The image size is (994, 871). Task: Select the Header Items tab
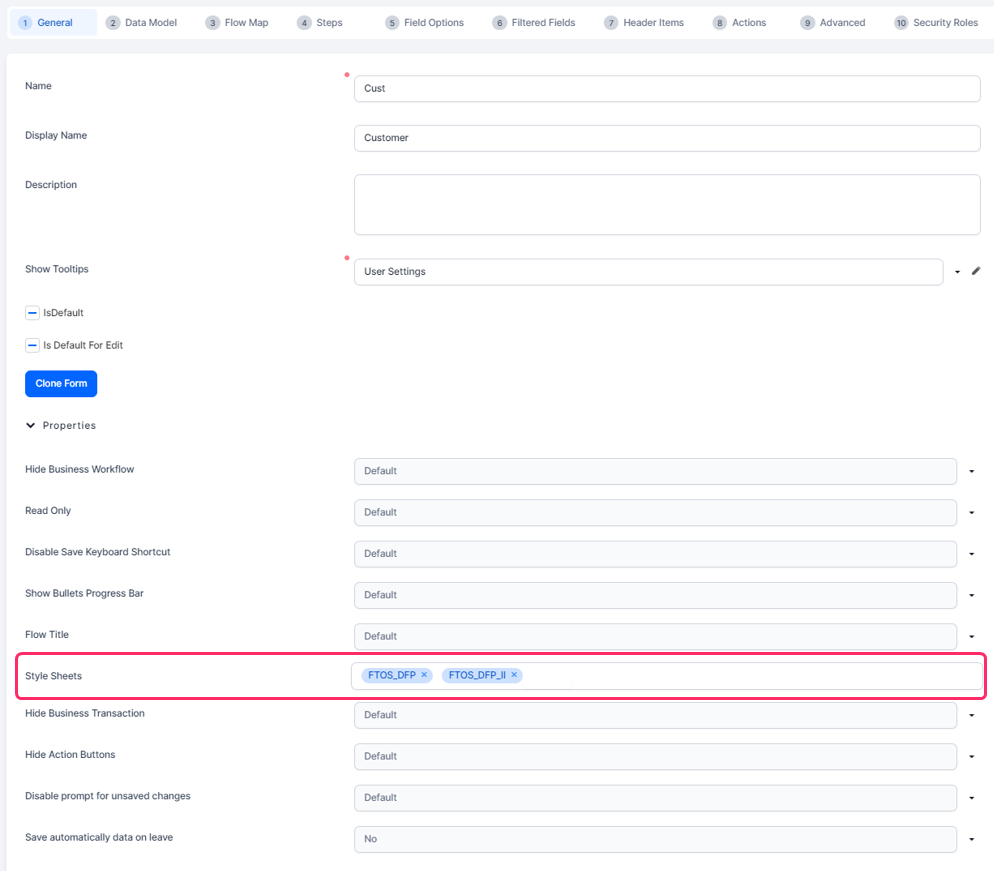[x=644, y=23]
